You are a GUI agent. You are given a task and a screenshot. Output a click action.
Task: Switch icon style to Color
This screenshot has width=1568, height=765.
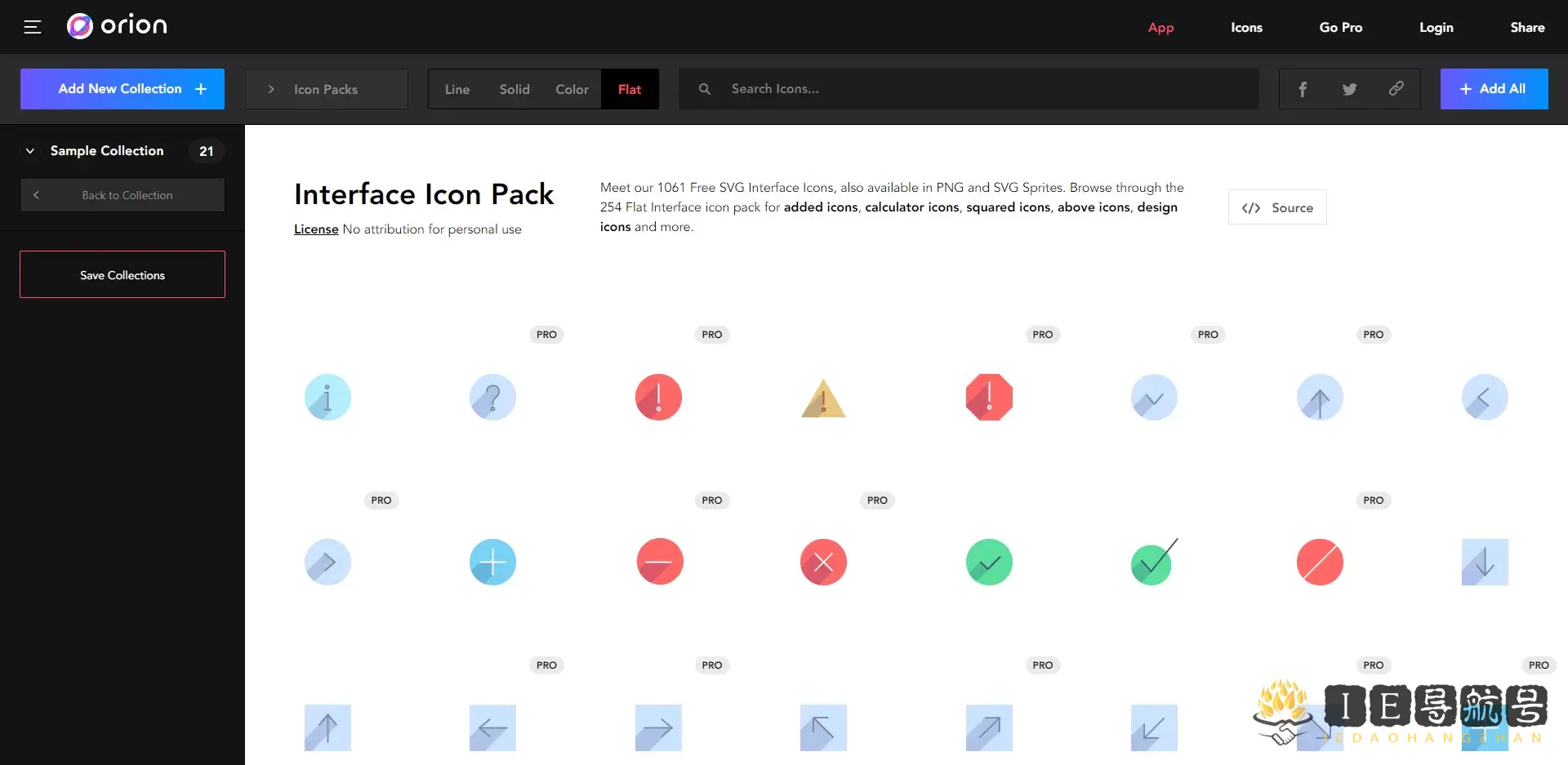572,89
